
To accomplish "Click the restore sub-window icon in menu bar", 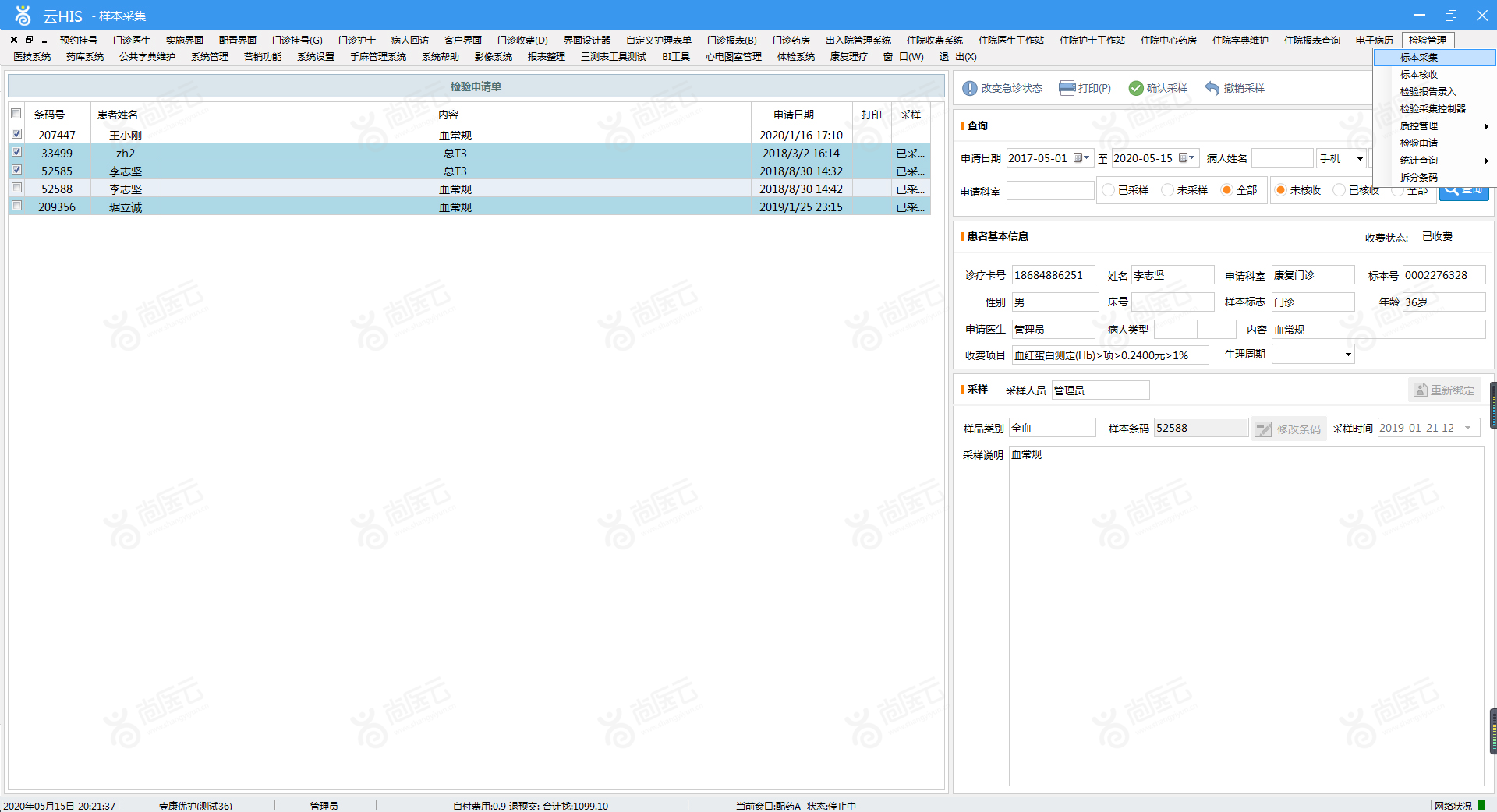I will [29, 40].
